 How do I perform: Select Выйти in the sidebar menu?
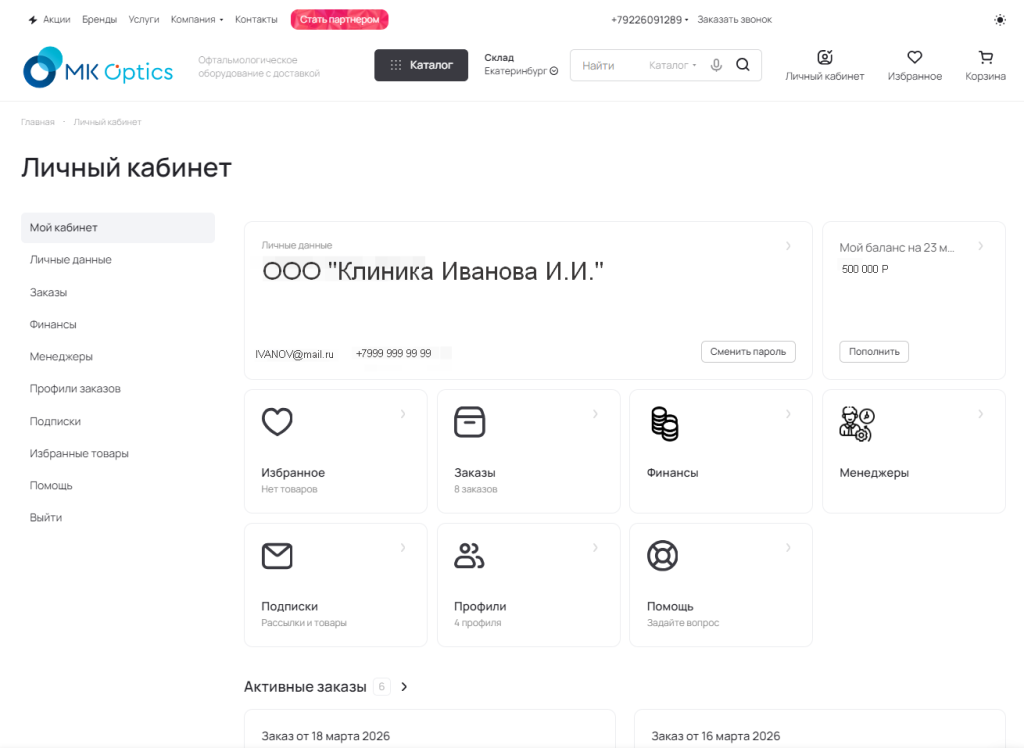(x=46, y=518)
